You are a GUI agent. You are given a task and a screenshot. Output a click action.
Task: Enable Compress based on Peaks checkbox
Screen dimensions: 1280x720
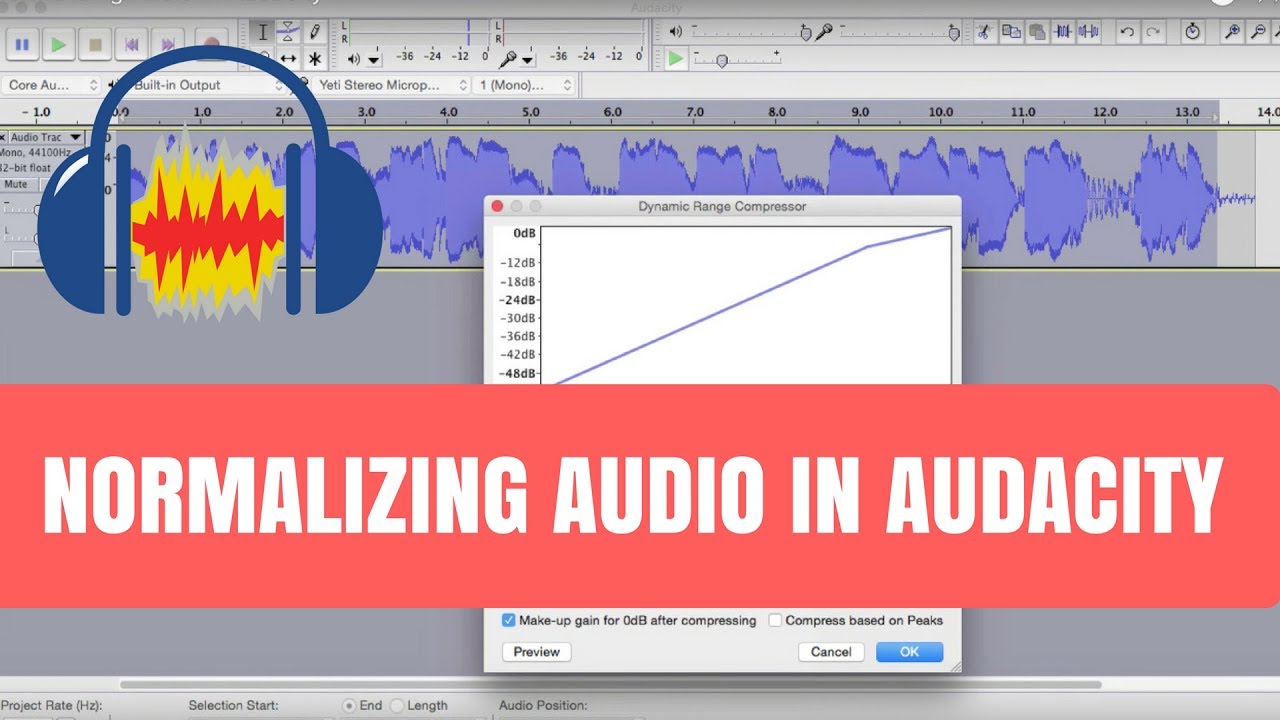coord(775,620)
